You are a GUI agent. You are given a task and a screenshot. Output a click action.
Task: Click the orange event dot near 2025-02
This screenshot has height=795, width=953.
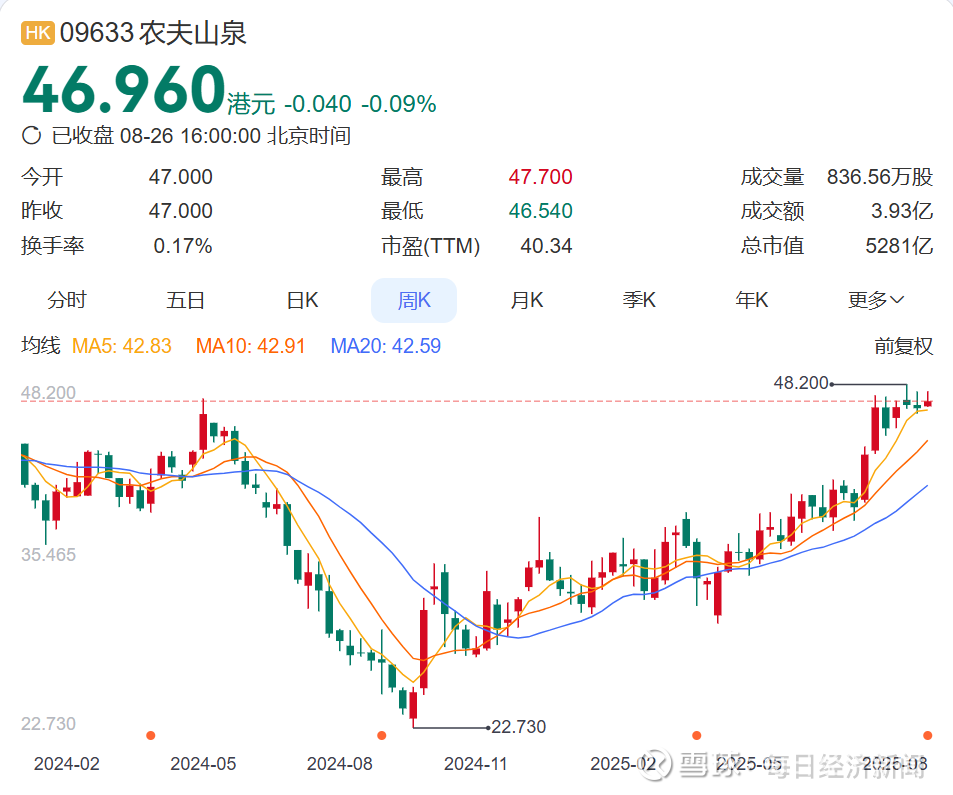click(697, 735)
